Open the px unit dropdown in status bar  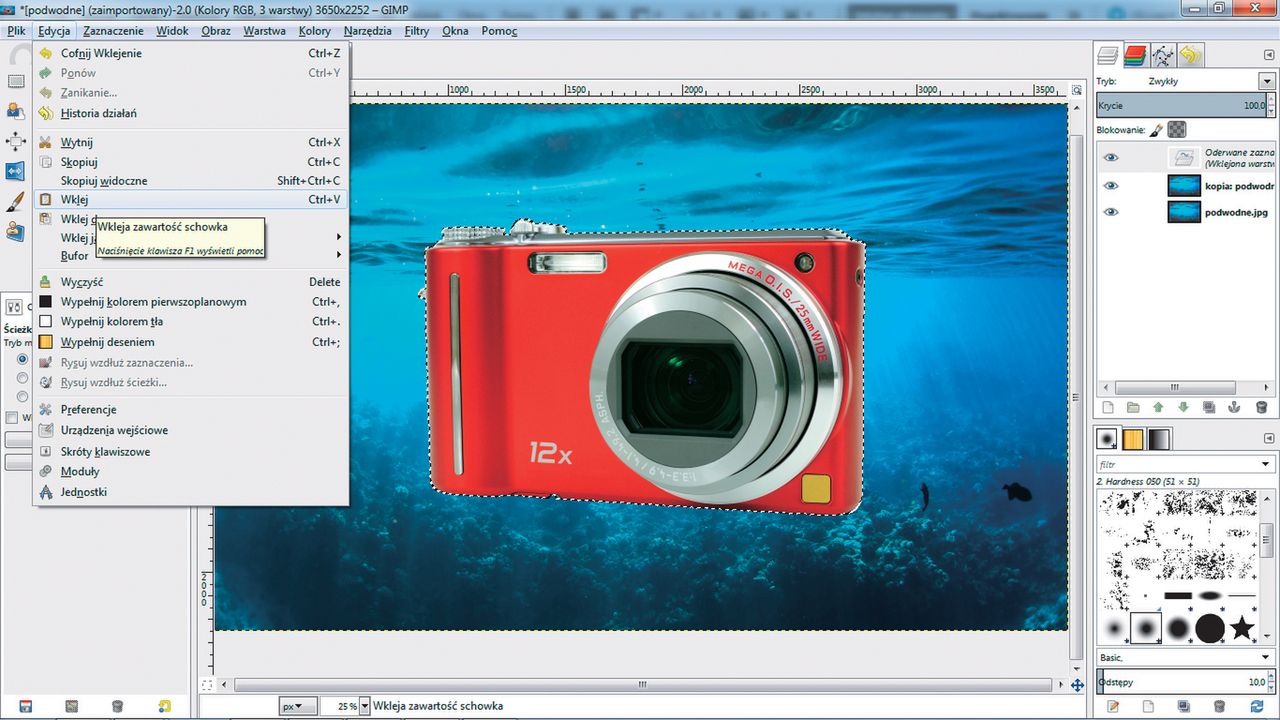[x=298, y=706]
